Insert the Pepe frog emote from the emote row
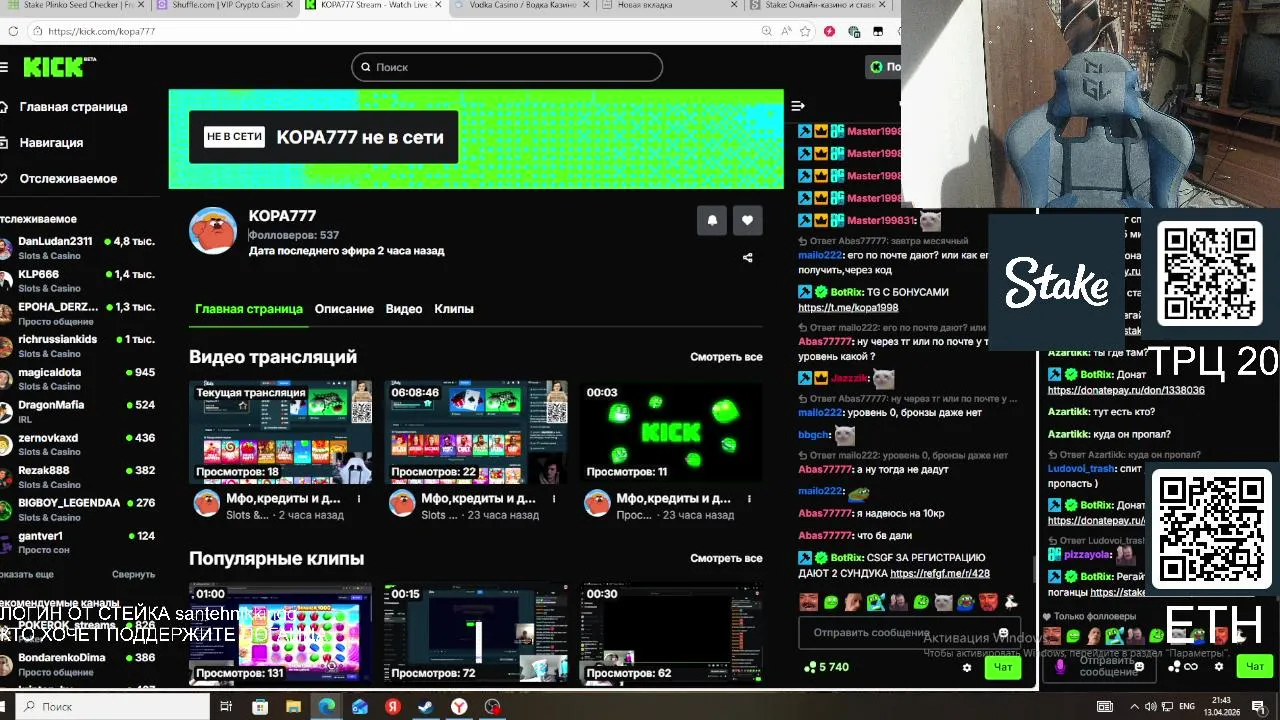 (x=966, y=602)
